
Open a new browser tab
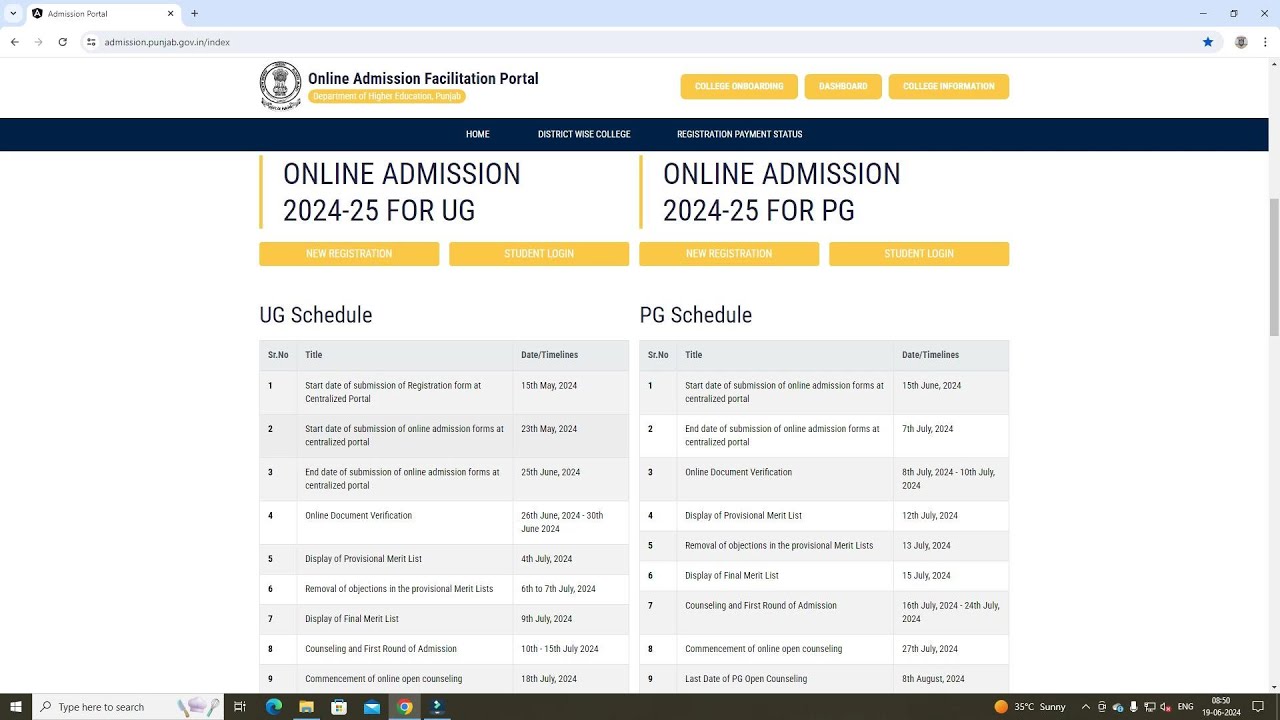194,14
